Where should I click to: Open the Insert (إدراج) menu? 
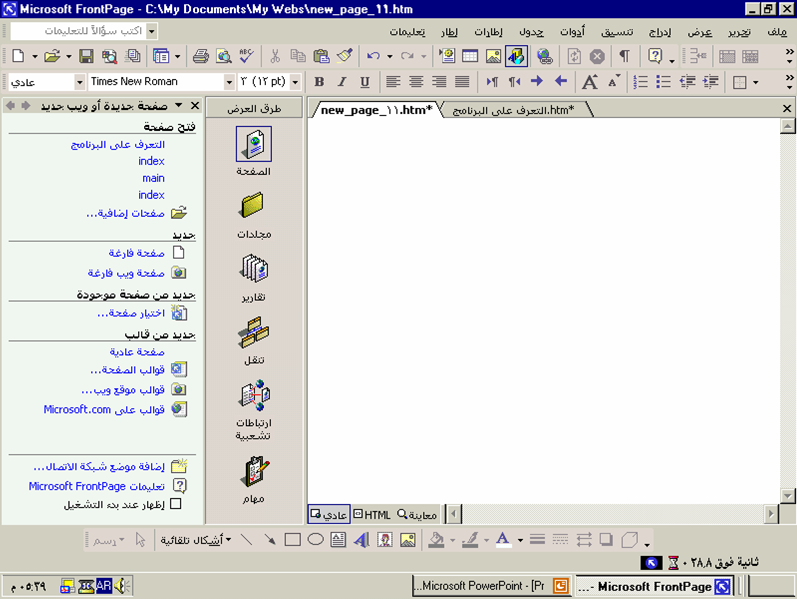(660, 32)
